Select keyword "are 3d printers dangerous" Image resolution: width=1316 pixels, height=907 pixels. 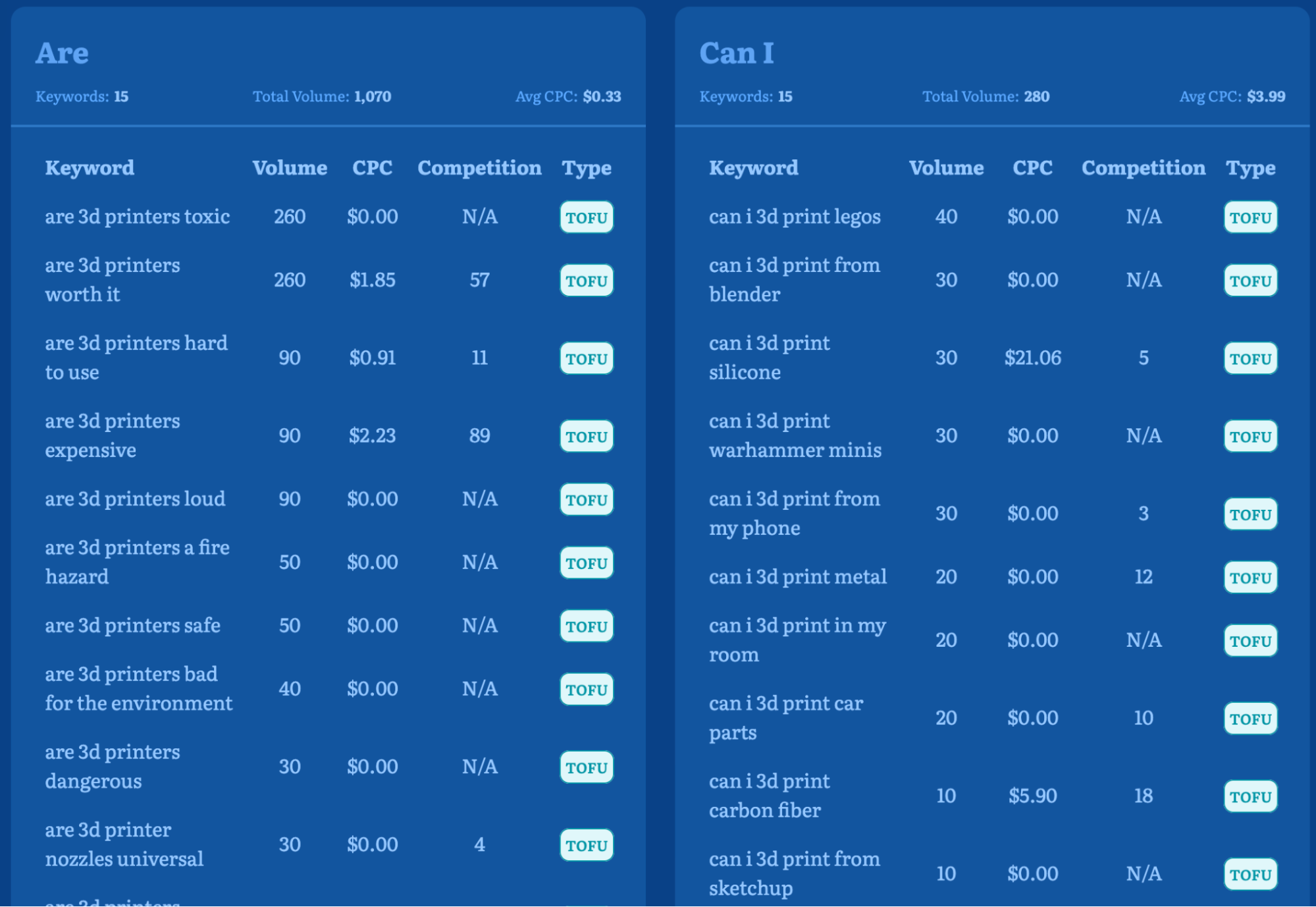coord(112,766)
